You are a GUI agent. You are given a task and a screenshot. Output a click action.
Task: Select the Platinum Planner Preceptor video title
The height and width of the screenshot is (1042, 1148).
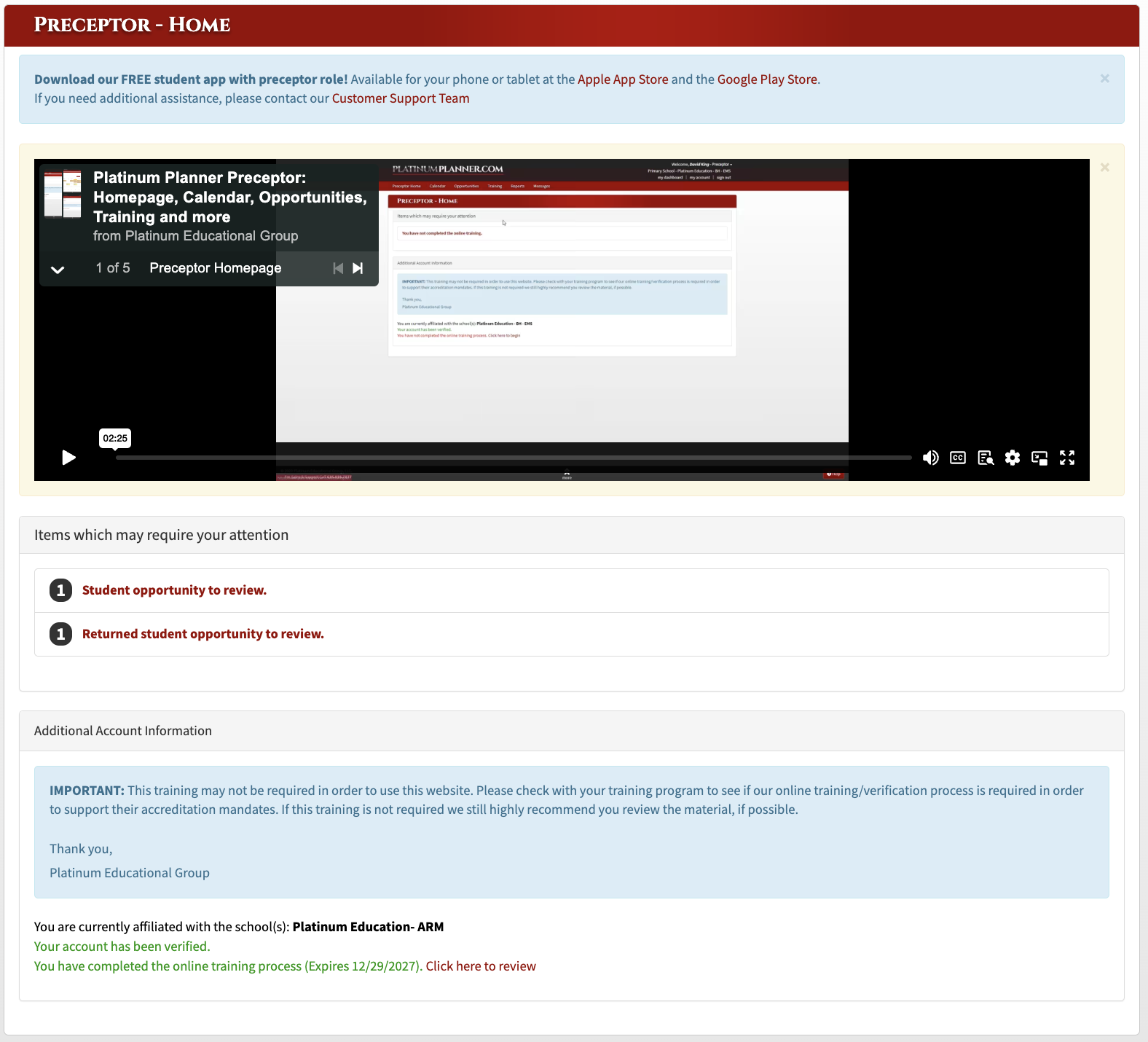(230, 197)
